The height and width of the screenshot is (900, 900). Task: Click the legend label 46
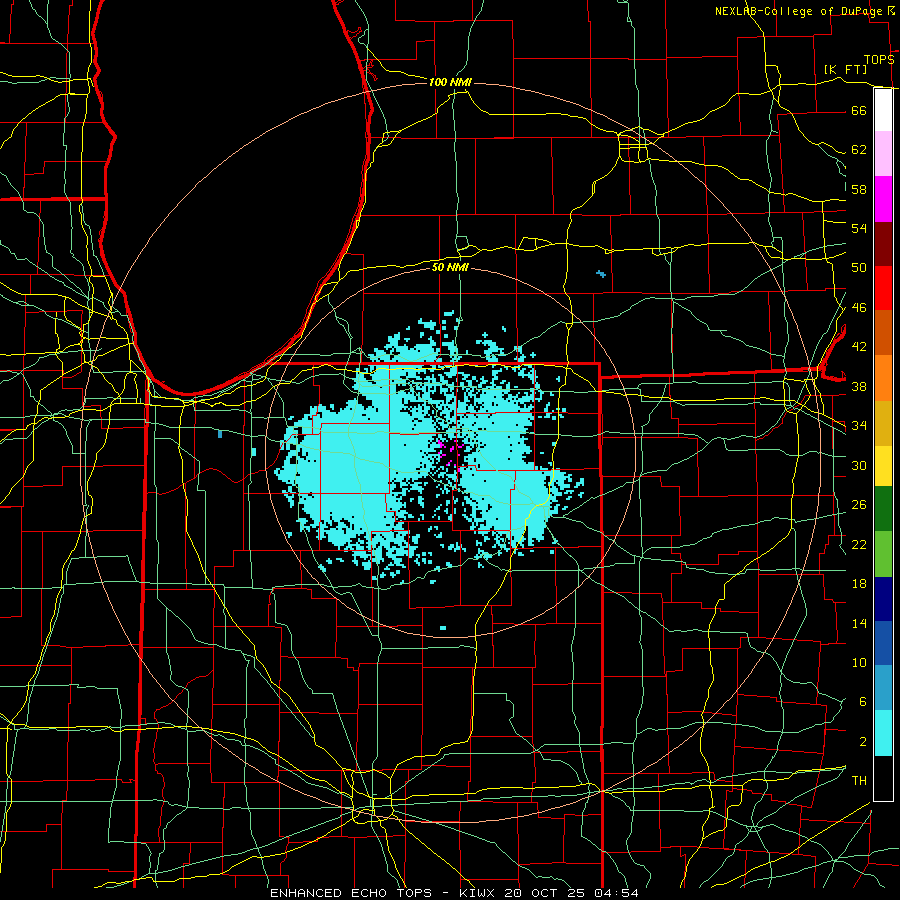(859, 308)
